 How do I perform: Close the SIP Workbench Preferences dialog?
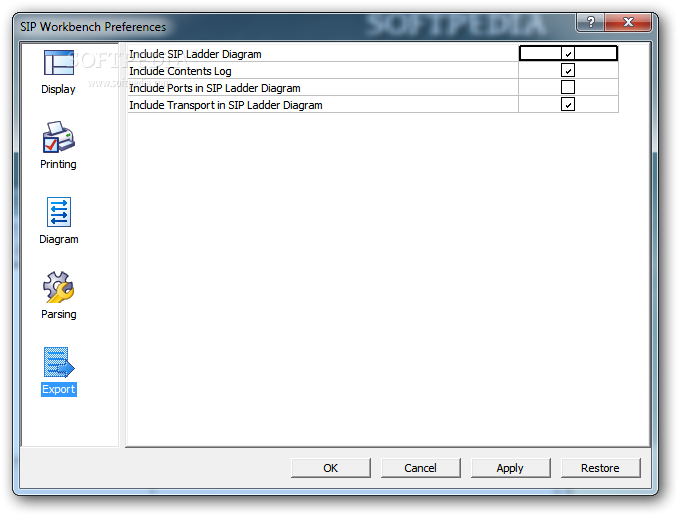click(x=628, y=22)
